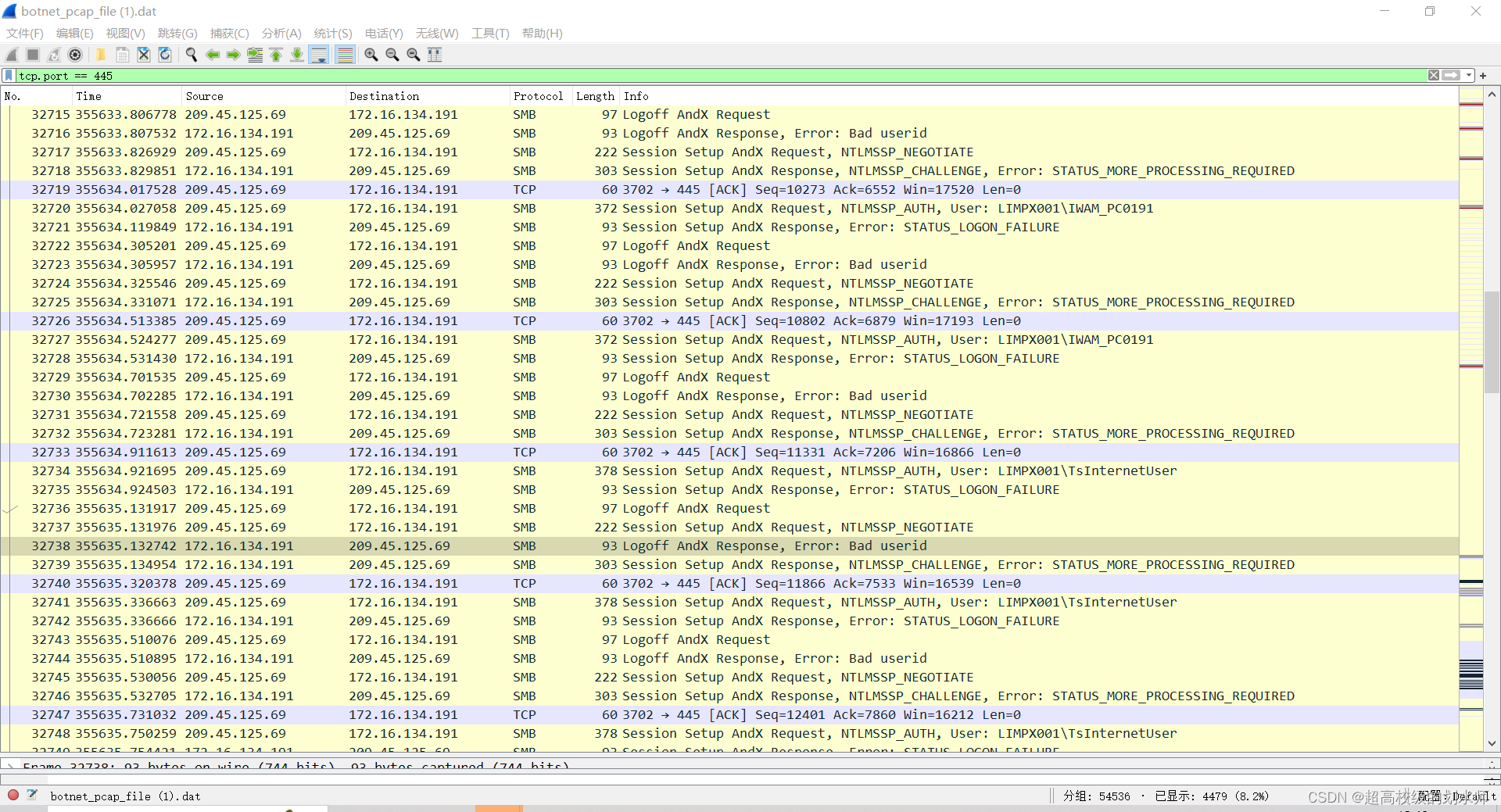Restart the current capture icon
The width and height of the screenshot is (1501, 812).
tap(54, 55)
